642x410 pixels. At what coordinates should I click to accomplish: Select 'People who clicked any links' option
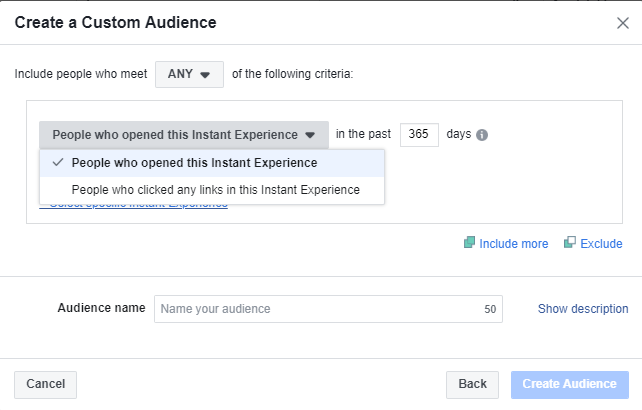coord(215,190)
